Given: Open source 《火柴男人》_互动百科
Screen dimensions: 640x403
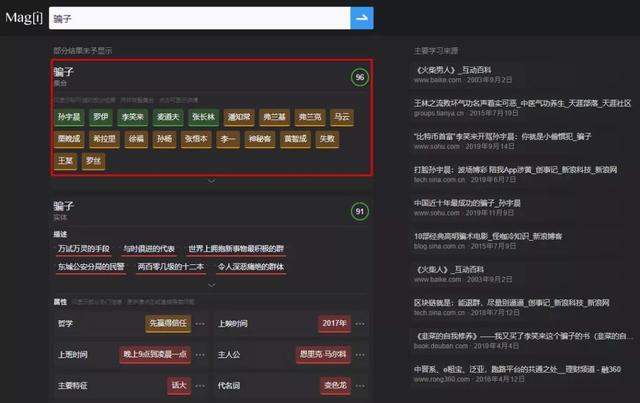Looking at the screenshot, I should pyautogui.click(x=454, y=70).
